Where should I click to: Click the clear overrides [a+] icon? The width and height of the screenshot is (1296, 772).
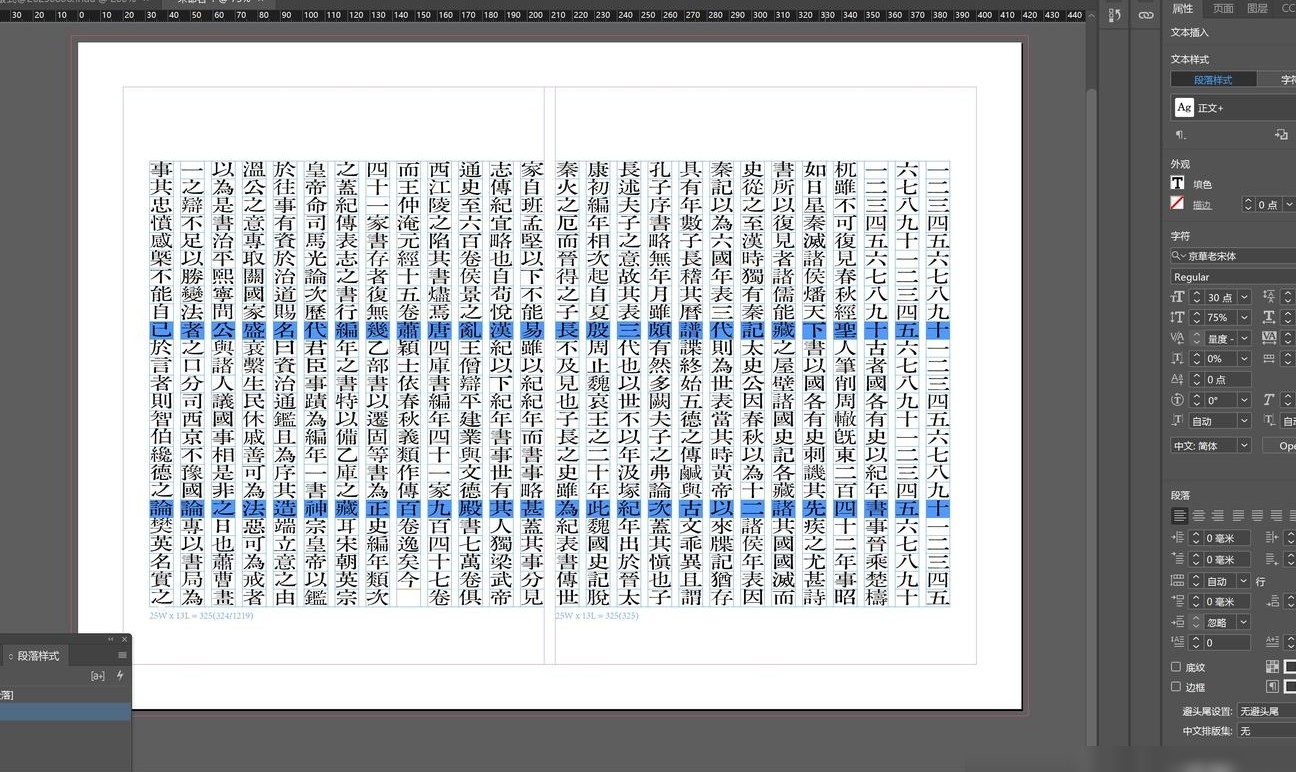click(x=98, y=676)
